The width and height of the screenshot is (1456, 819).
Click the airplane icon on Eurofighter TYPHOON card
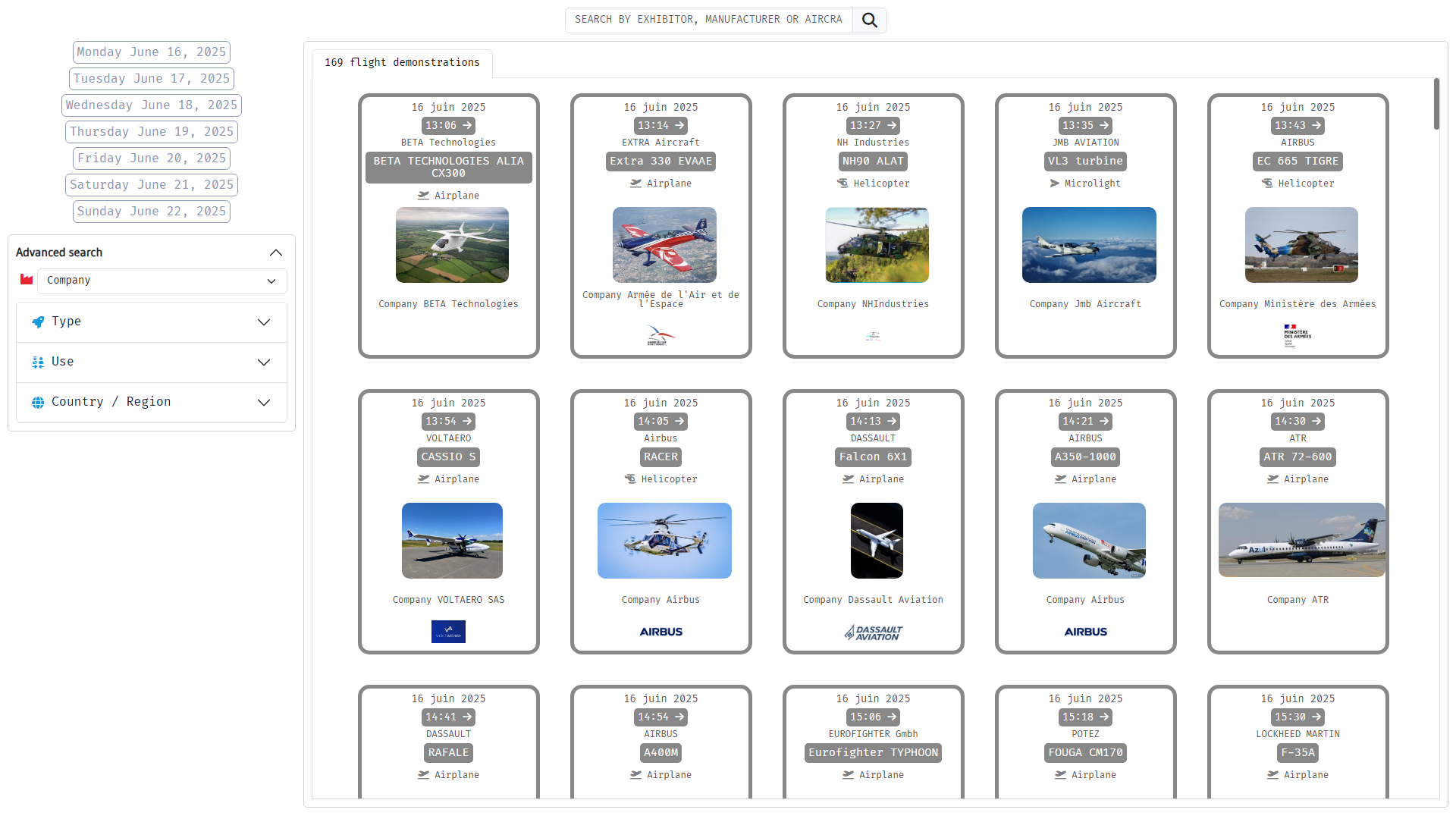[849, 775]
